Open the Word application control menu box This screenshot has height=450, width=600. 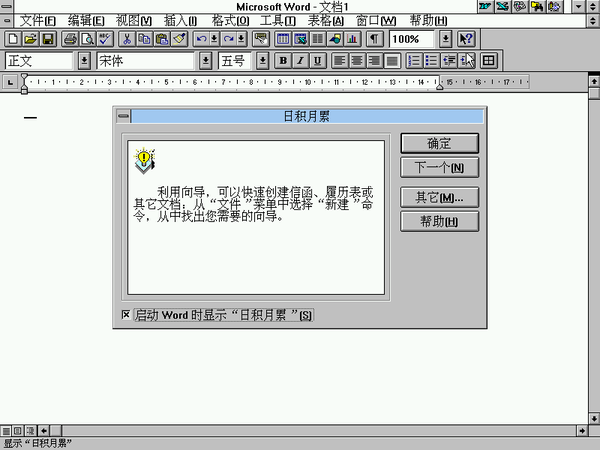pyautogui.click(x=7, y=6)
